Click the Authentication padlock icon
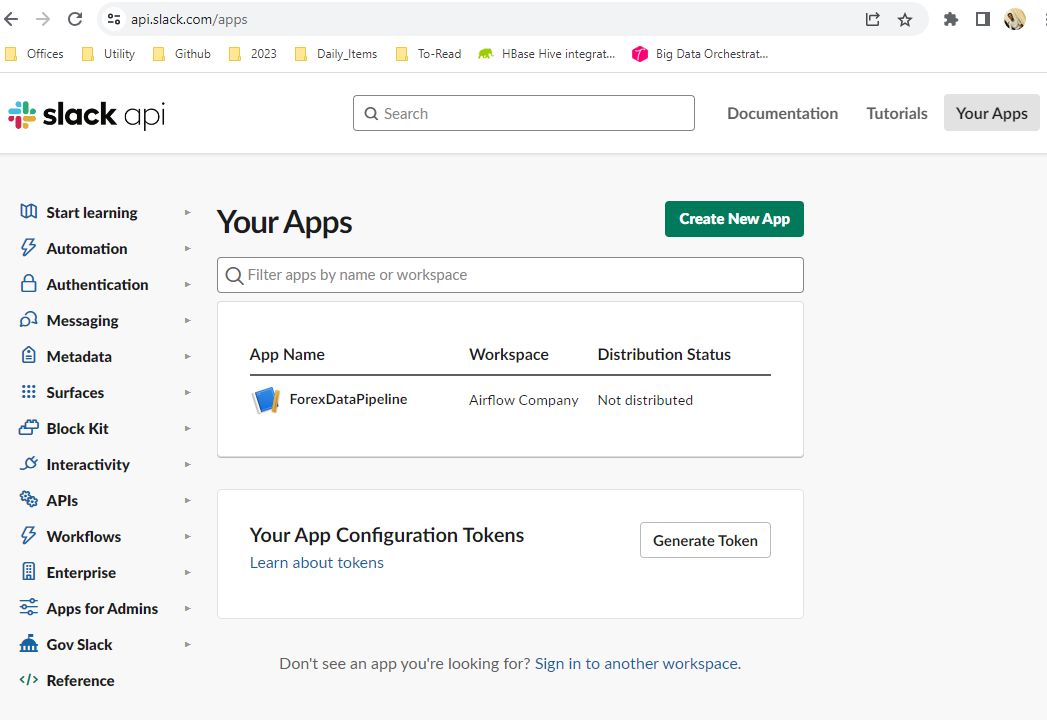Screen dimensions: 1047x720 pos(27,284)
